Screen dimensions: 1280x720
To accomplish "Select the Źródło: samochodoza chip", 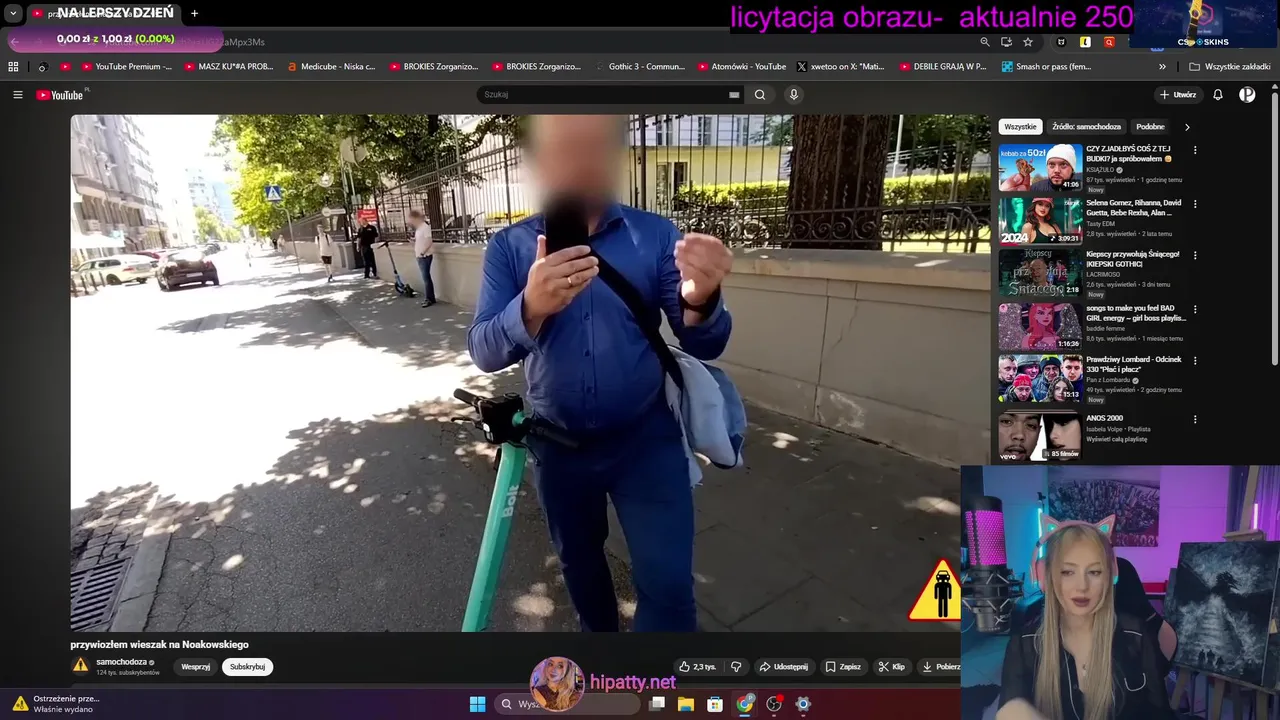I will coord(1086,127).
